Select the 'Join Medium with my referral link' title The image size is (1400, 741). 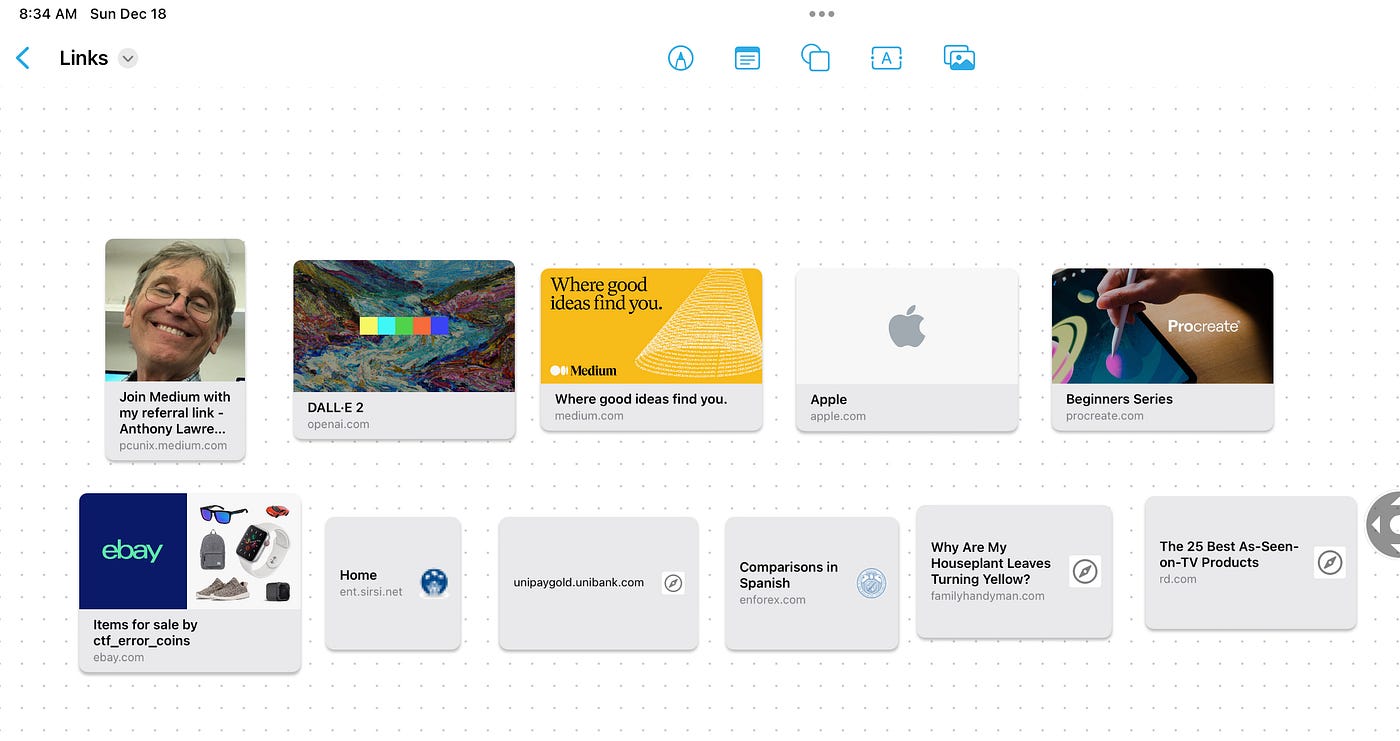click(x=175, y=413)
